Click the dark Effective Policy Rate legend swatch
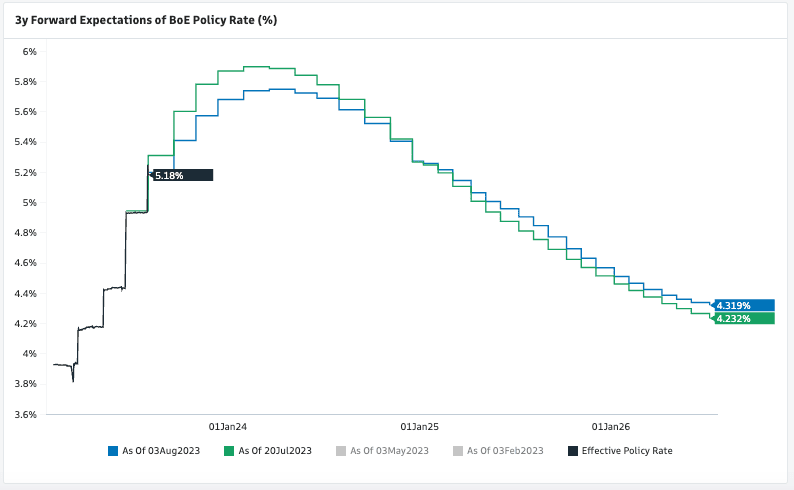The width and height of the screenshot is (794, 490). tap(573, 451)
